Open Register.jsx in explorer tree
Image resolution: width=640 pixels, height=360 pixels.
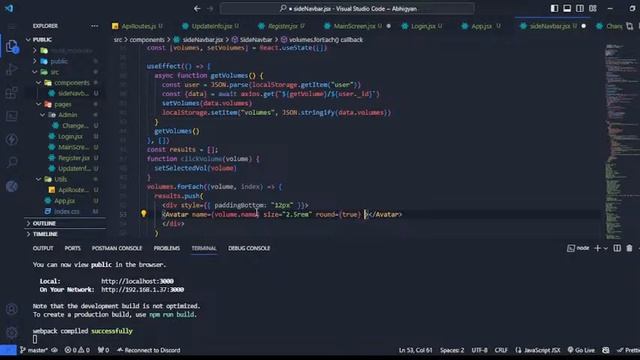[x=73, y=158]
